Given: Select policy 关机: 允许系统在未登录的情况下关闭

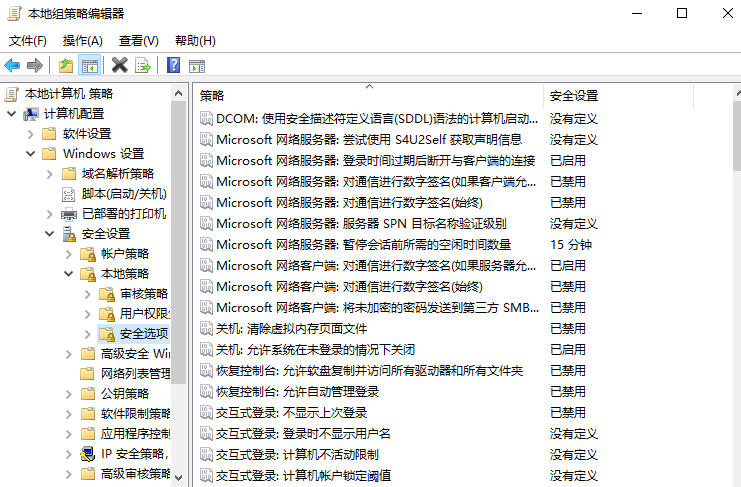Looking at the screenshot, I should point(315,350).
